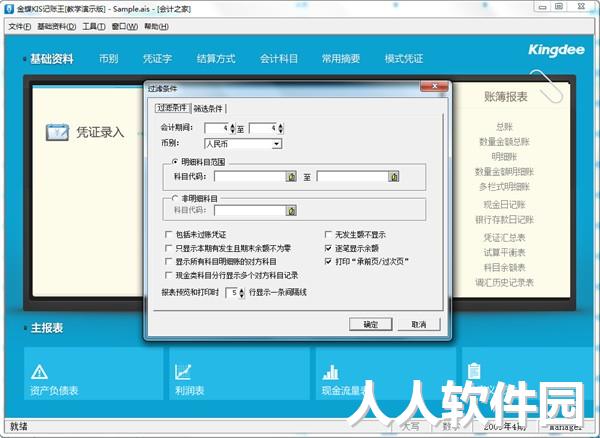Open 会计科目 in the top navigation
The width and height of the screenshot is (600, 438).
pos(279,59)
